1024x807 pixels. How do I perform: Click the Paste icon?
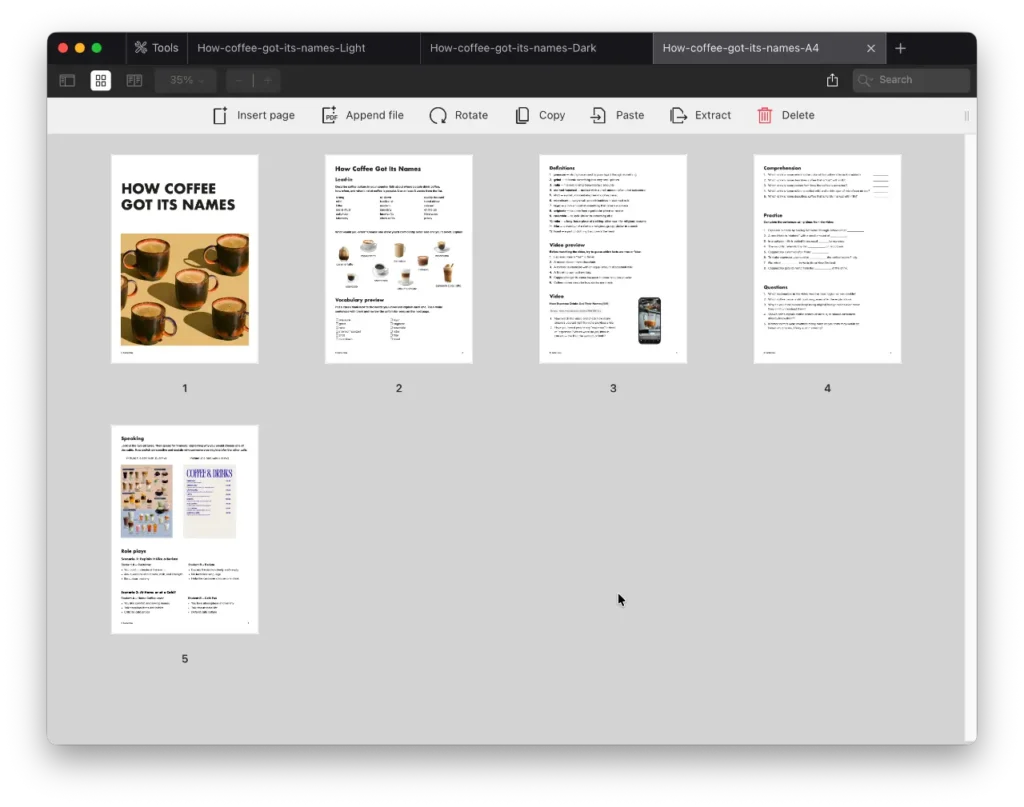tap(598, 115)
